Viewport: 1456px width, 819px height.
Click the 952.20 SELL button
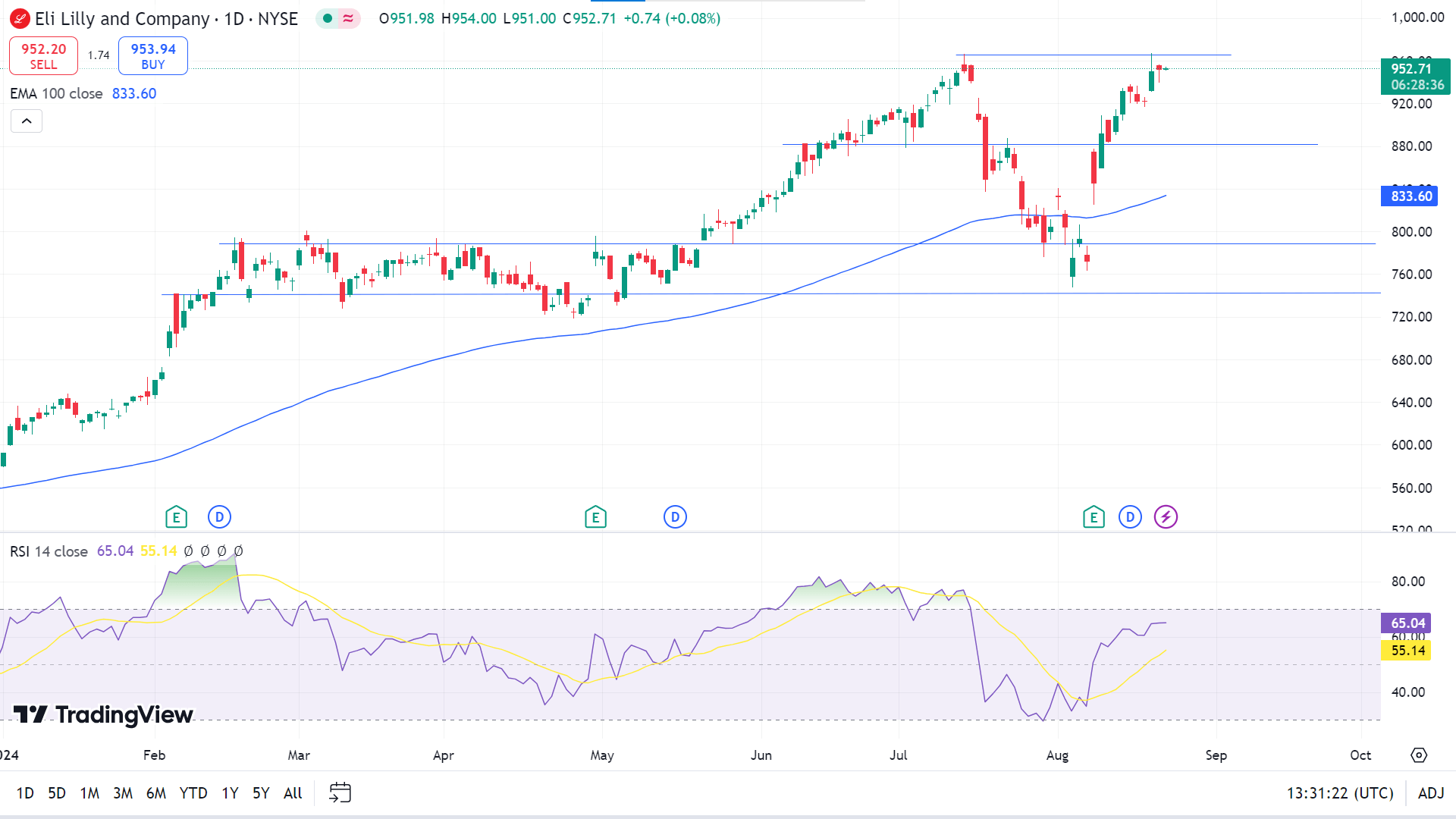click(x=43, y=56)
